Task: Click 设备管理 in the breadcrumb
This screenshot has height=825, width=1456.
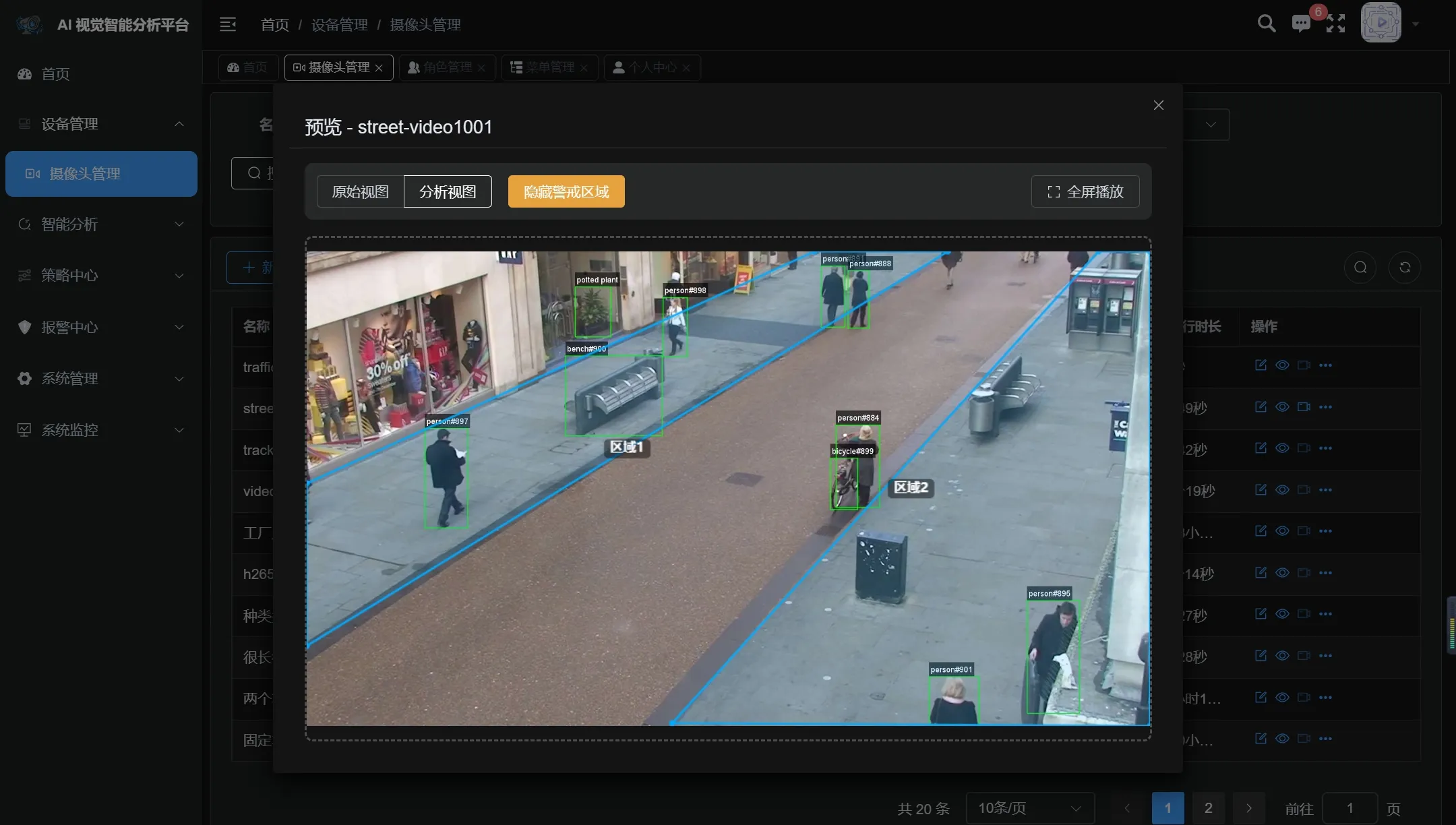Action: (x=339, y=25)
